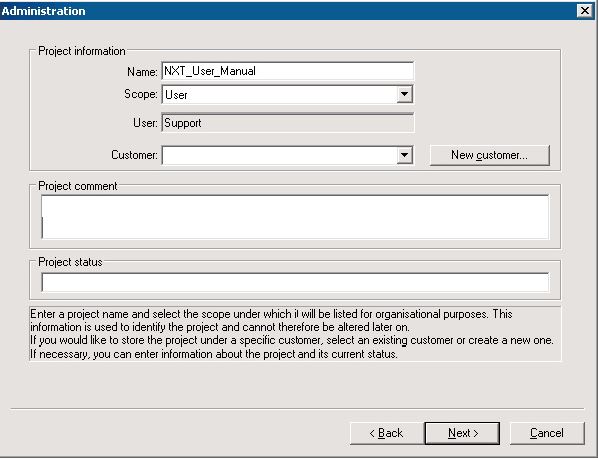Image resolution: width=598 pixels, height=460 pixels.
Task: Click the Name: label
Action: point(142,72)
